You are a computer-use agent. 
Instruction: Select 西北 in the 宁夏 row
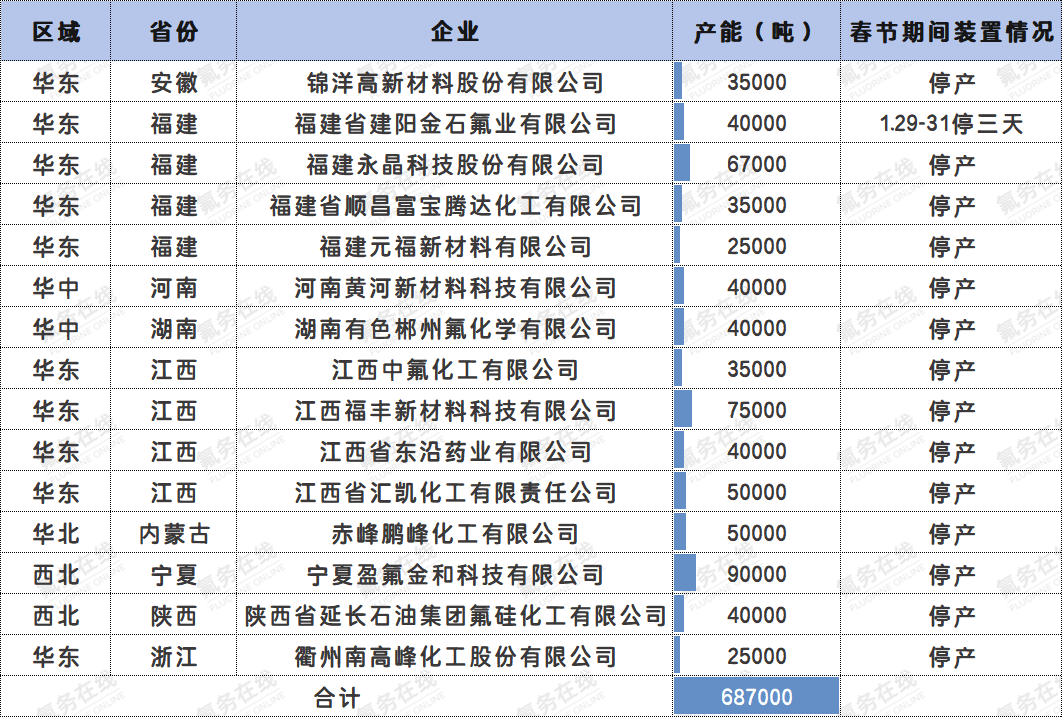tap(56, 575)
